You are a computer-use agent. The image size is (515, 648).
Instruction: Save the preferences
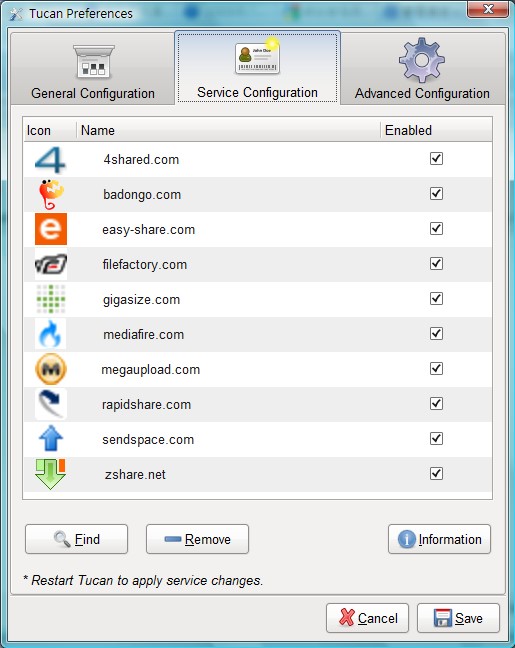458,618
